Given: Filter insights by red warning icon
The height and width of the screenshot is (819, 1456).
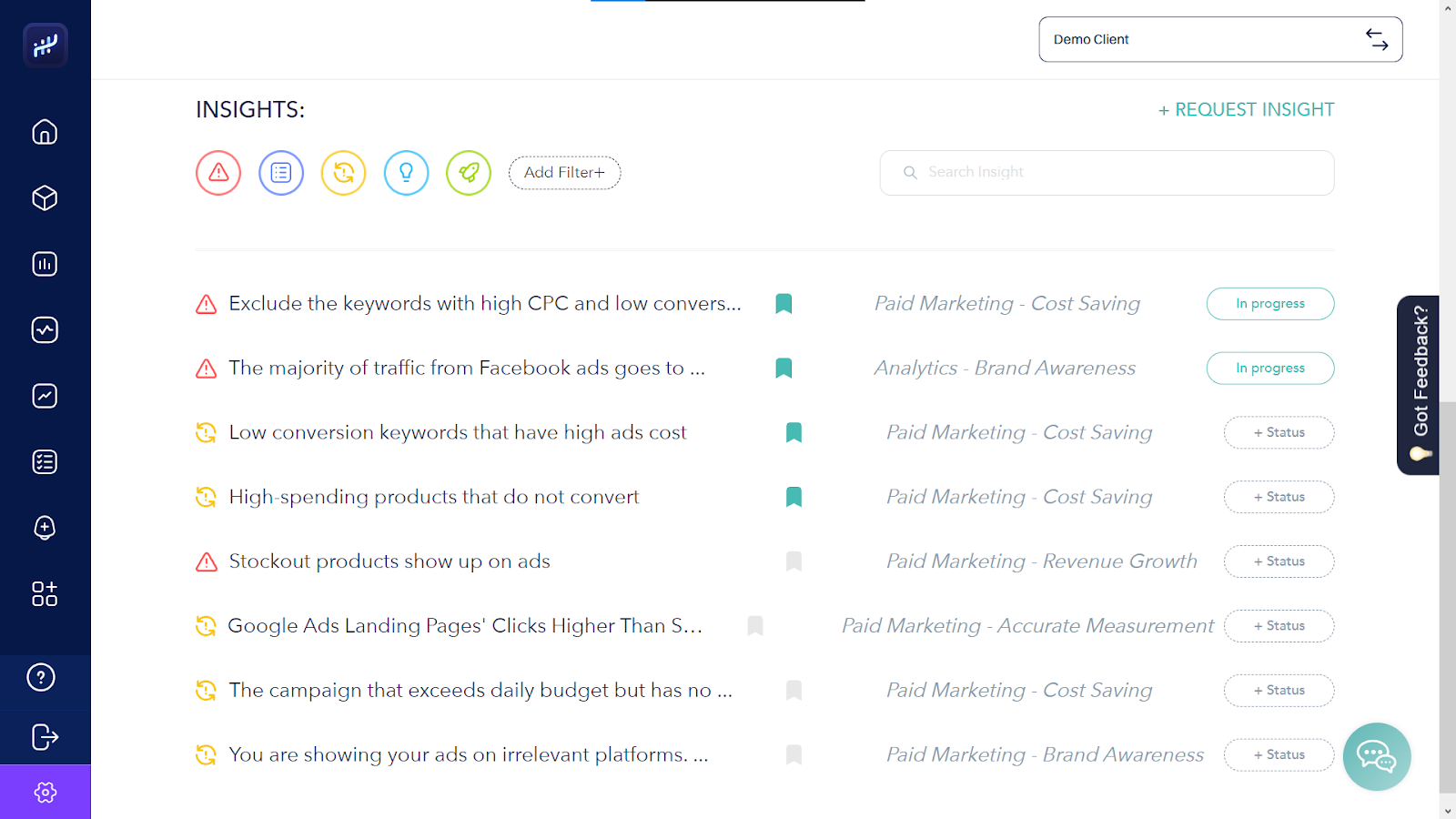Looking at the screenshot, I should pyautogui.click(x=218, y=173).
